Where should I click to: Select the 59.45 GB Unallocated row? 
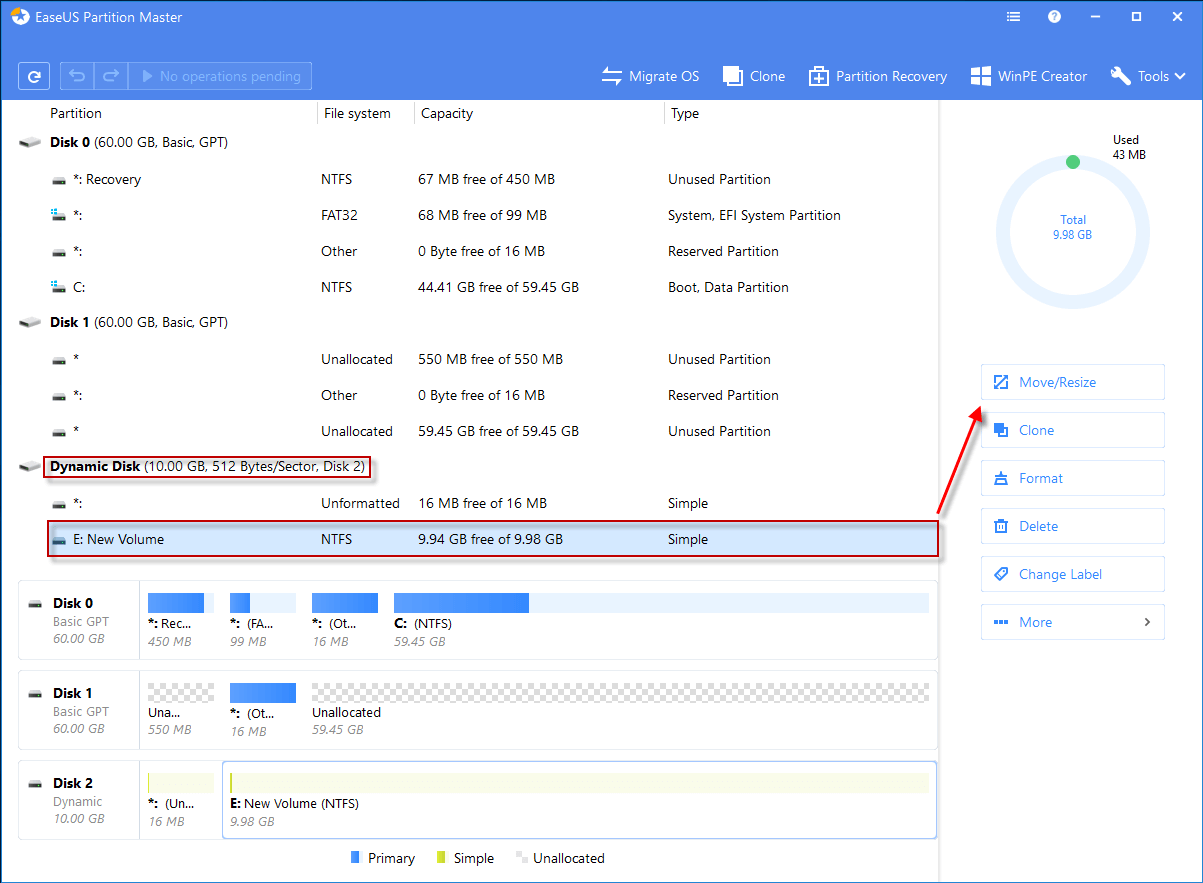(x=493, y=431)
